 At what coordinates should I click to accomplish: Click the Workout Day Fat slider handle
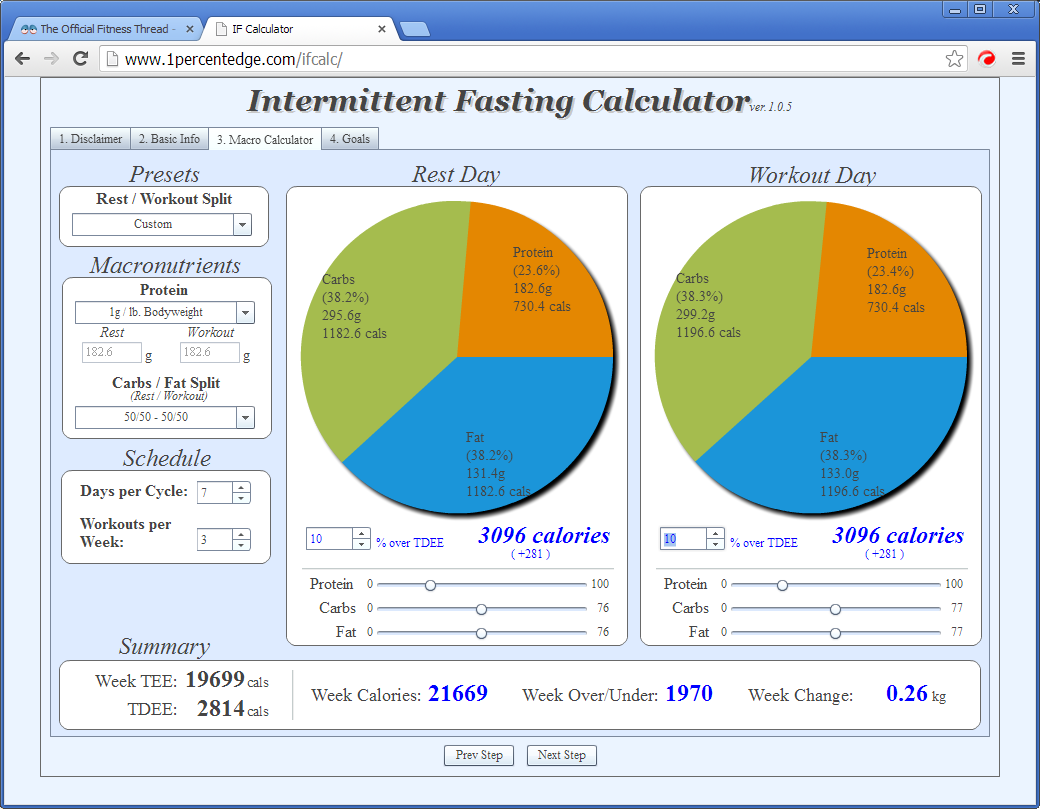click(836, 633)
